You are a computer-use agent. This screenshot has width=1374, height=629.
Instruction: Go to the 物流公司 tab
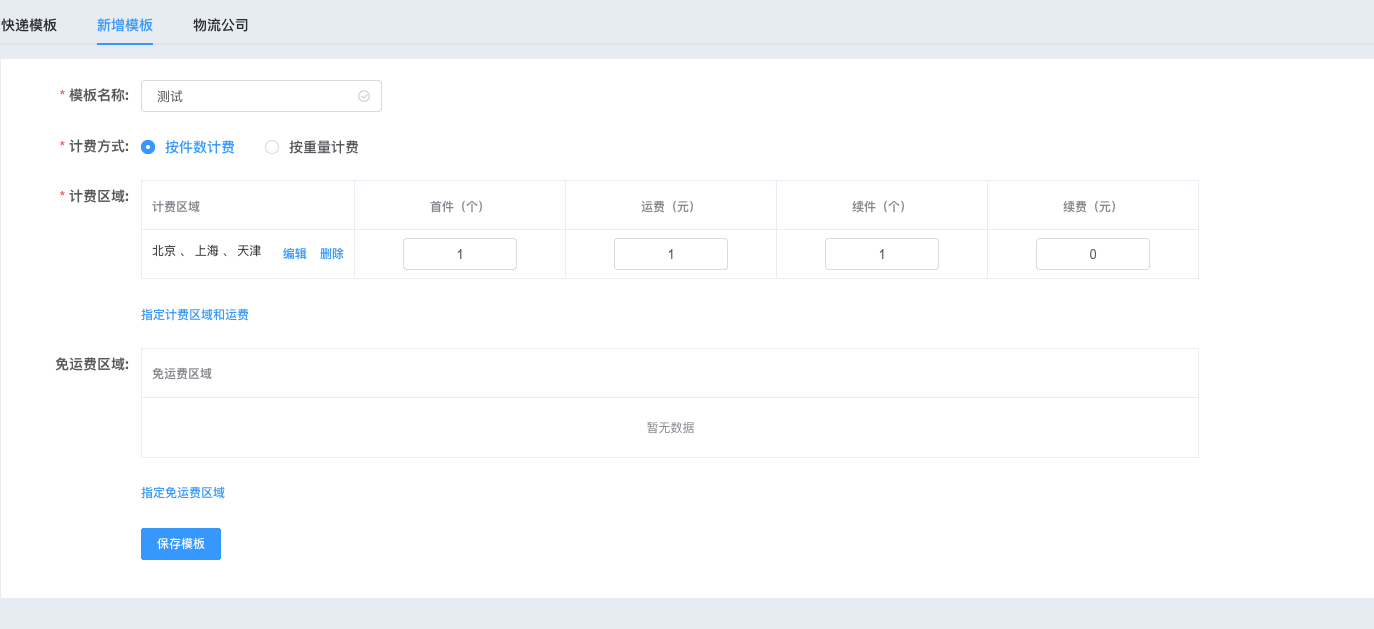(221, 25)
